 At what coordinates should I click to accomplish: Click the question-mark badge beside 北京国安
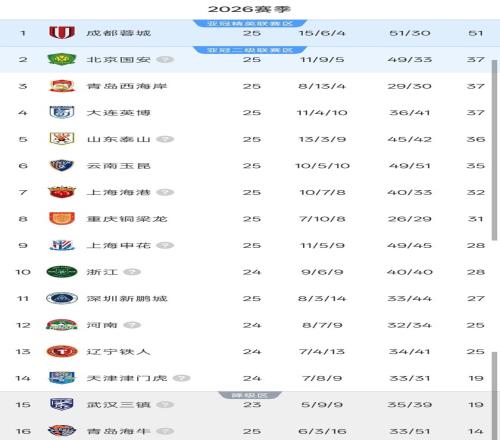tap(165, 60)
